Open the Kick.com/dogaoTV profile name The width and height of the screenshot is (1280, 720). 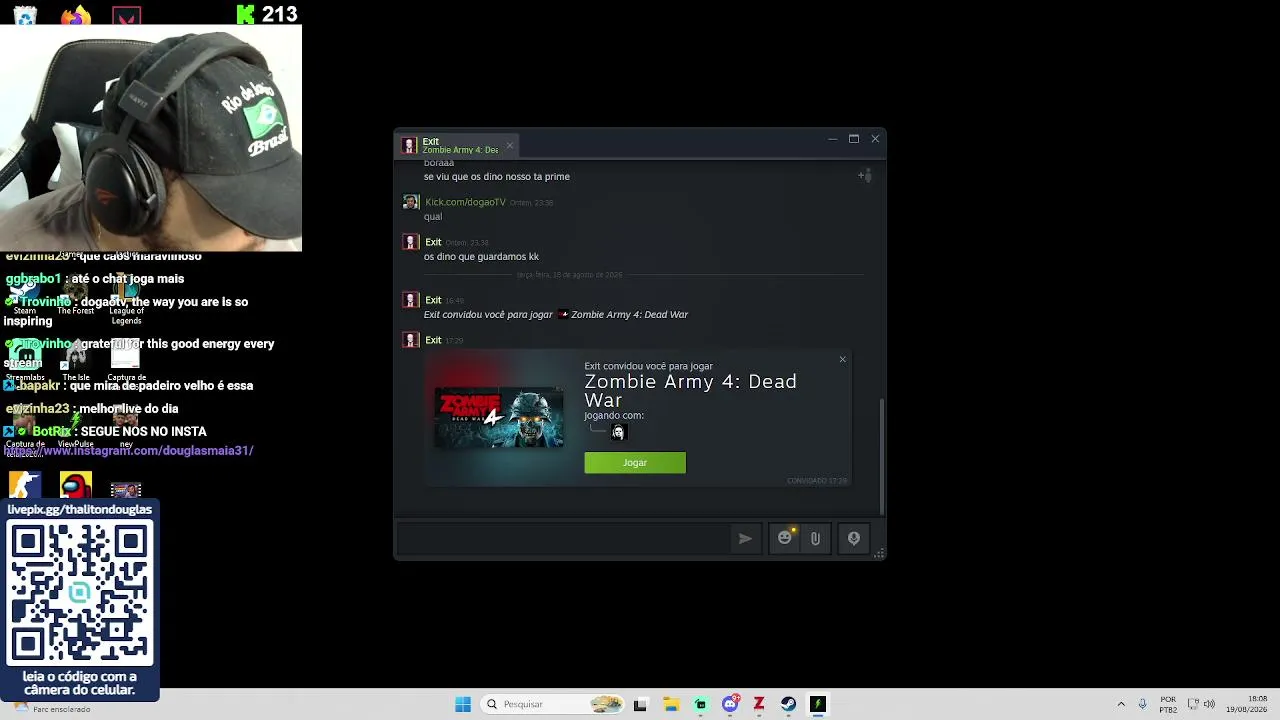pyautogui.click(x=465, y=202)
